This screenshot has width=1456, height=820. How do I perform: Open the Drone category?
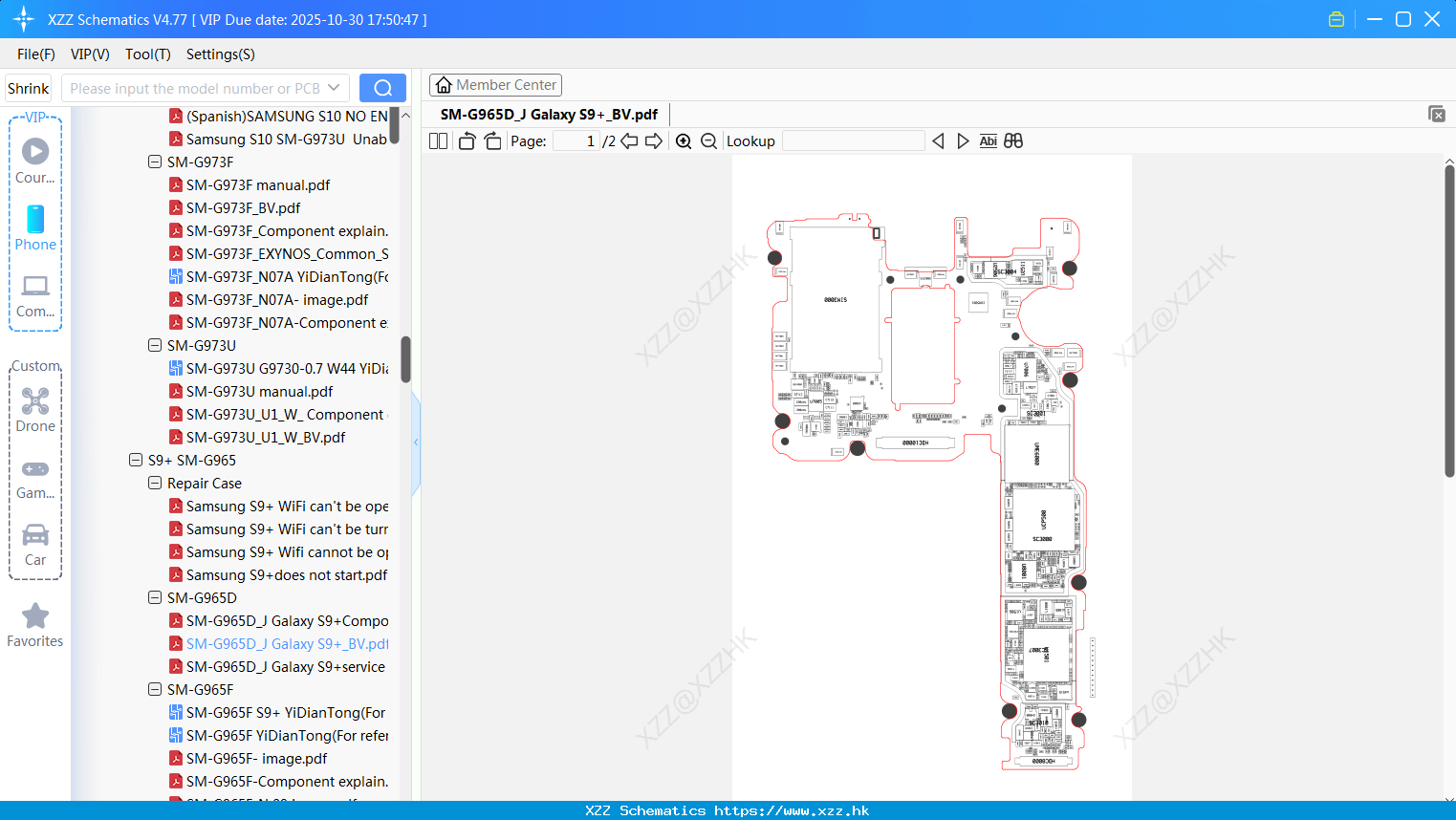coord(35,410)
